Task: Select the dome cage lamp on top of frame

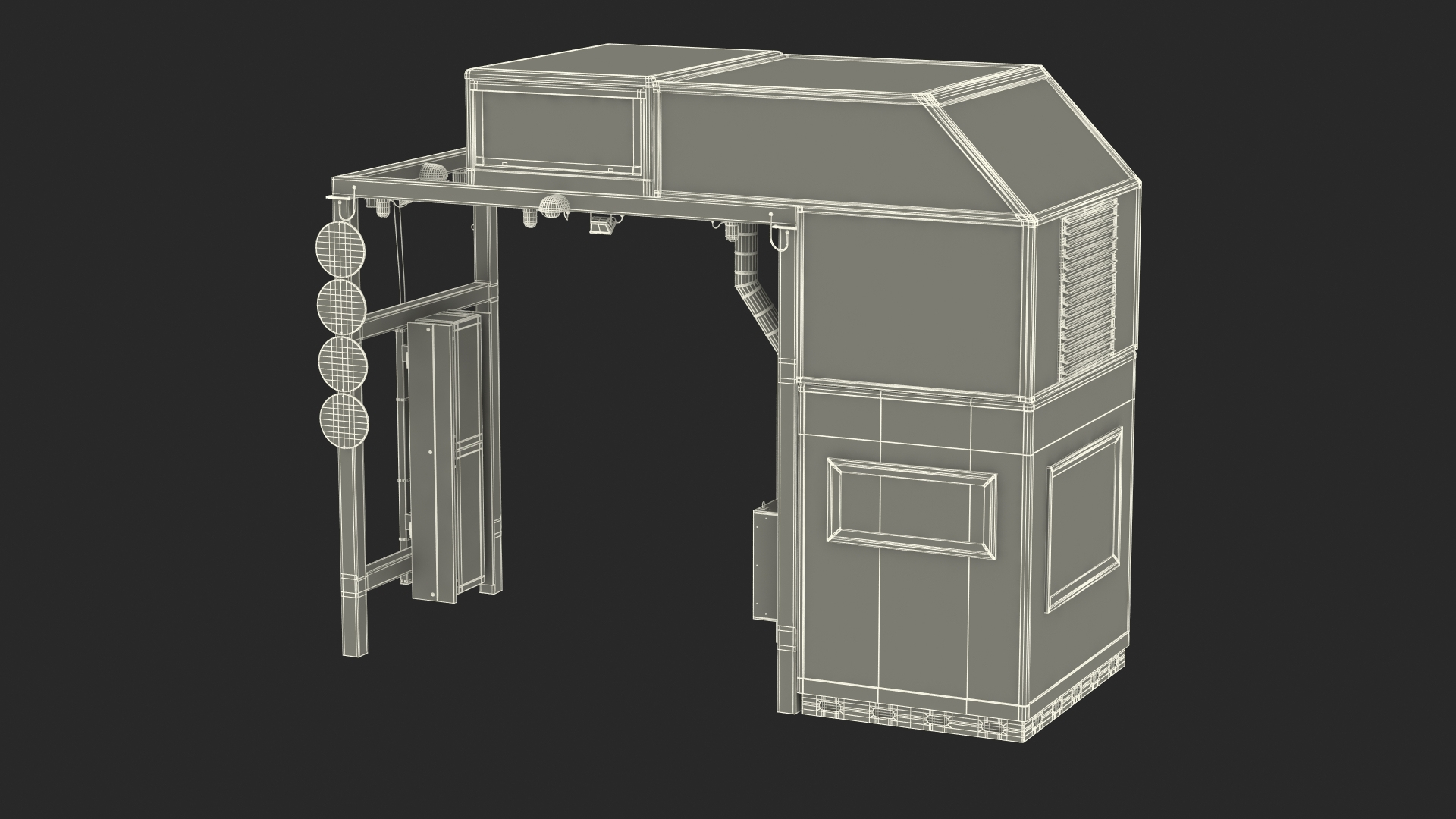Action: pyautogui.click(x=433, y=171)
